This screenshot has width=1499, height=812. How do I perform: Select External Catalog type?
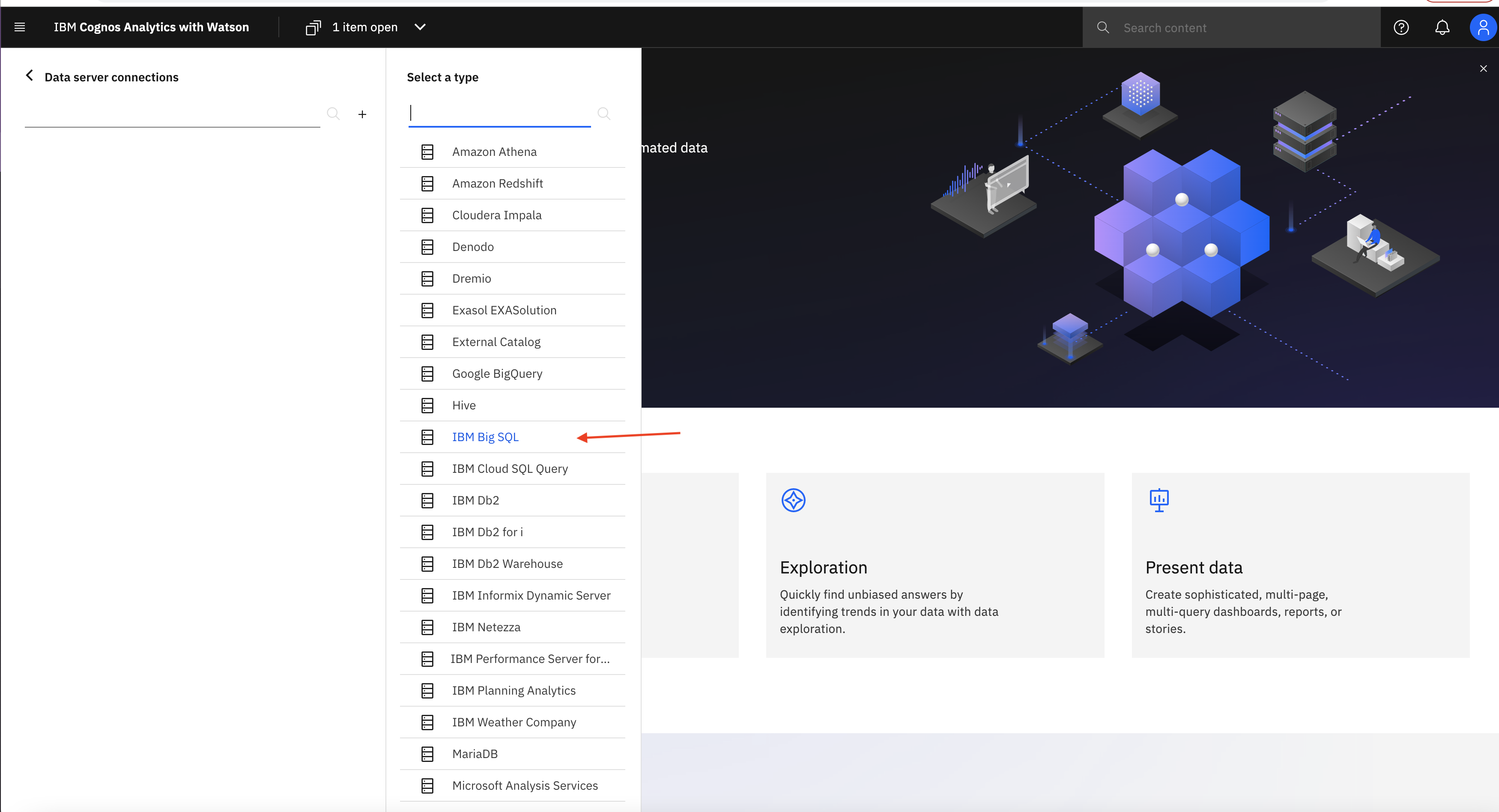512,342
